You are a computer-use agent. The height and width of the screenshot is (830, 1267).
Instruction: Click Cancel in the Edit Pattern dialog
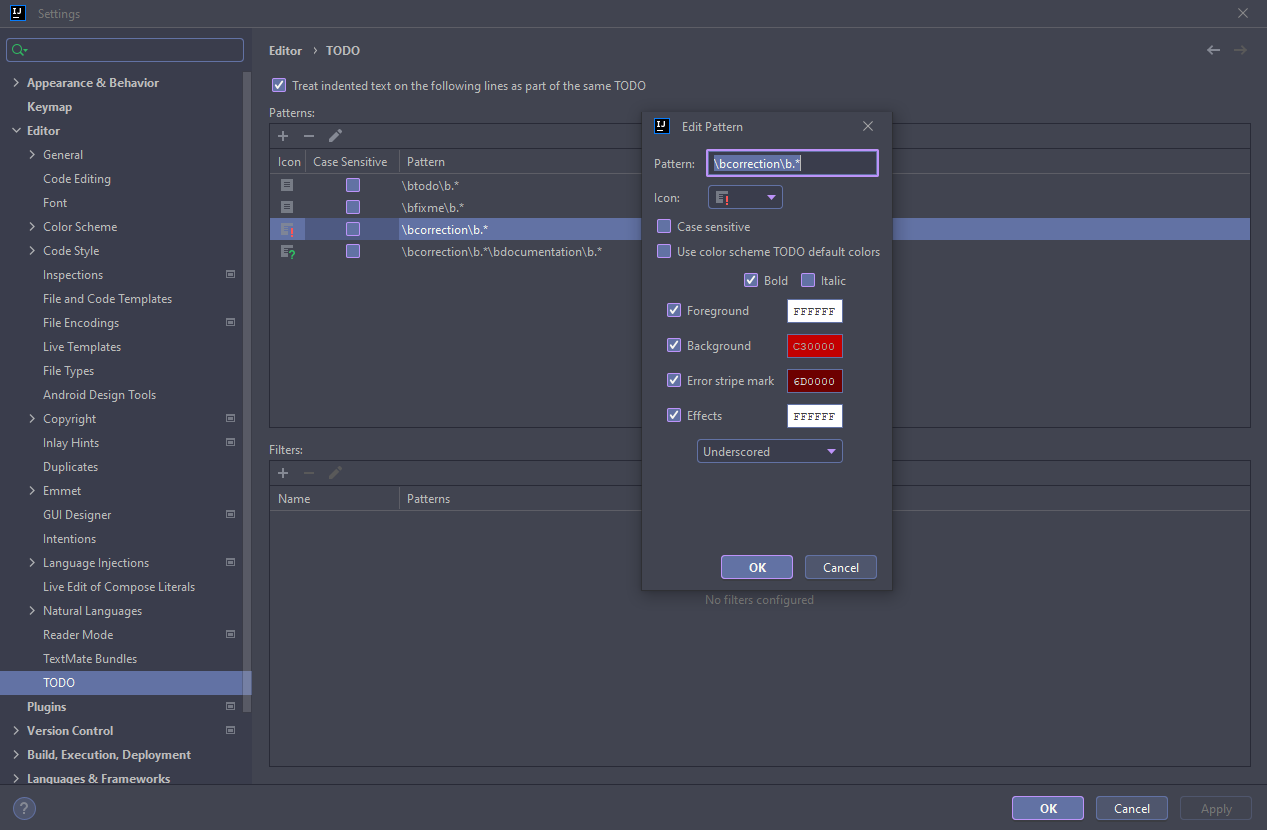(840, 567)
